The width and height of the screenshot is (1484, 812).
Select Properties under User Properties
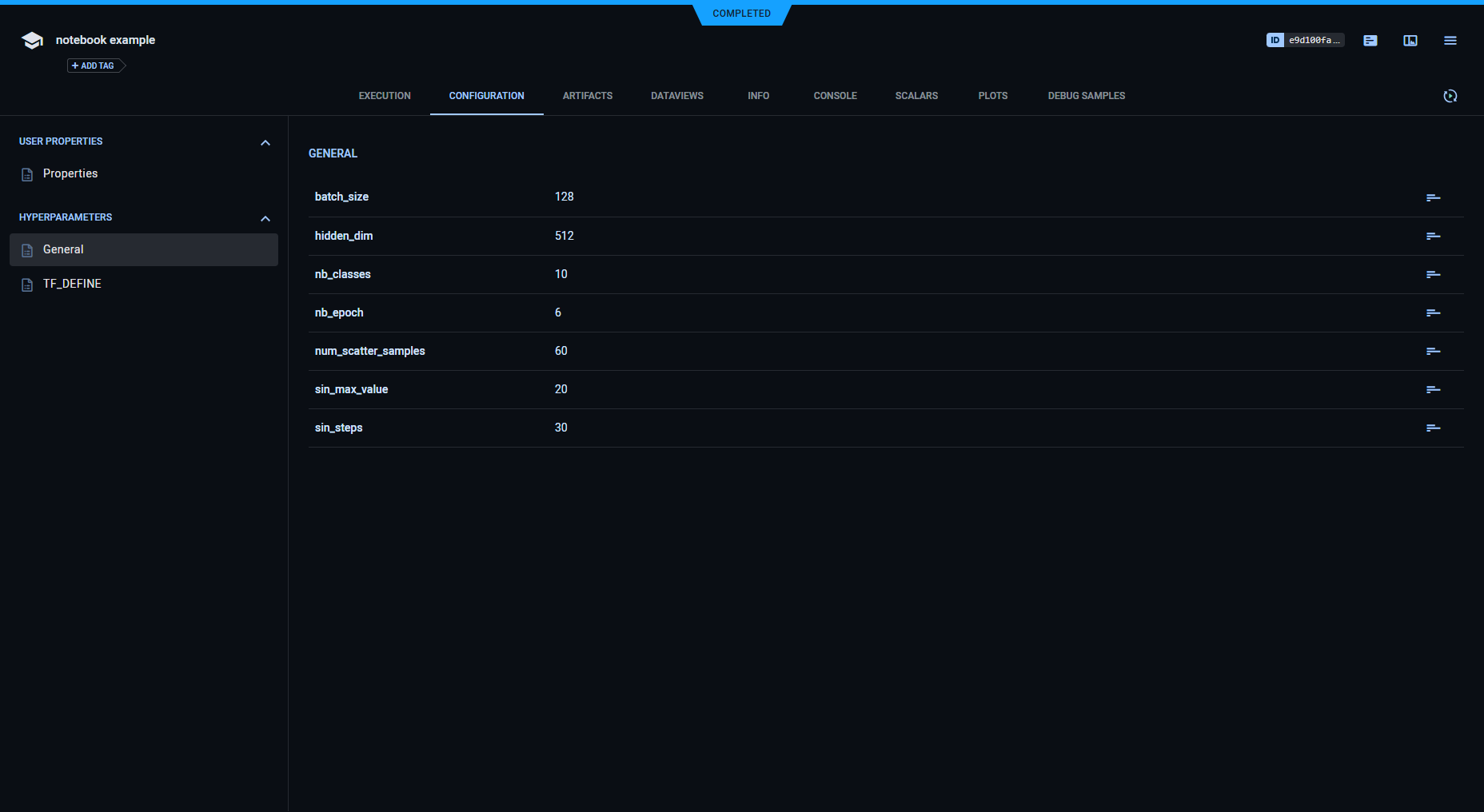pos(70,173)
